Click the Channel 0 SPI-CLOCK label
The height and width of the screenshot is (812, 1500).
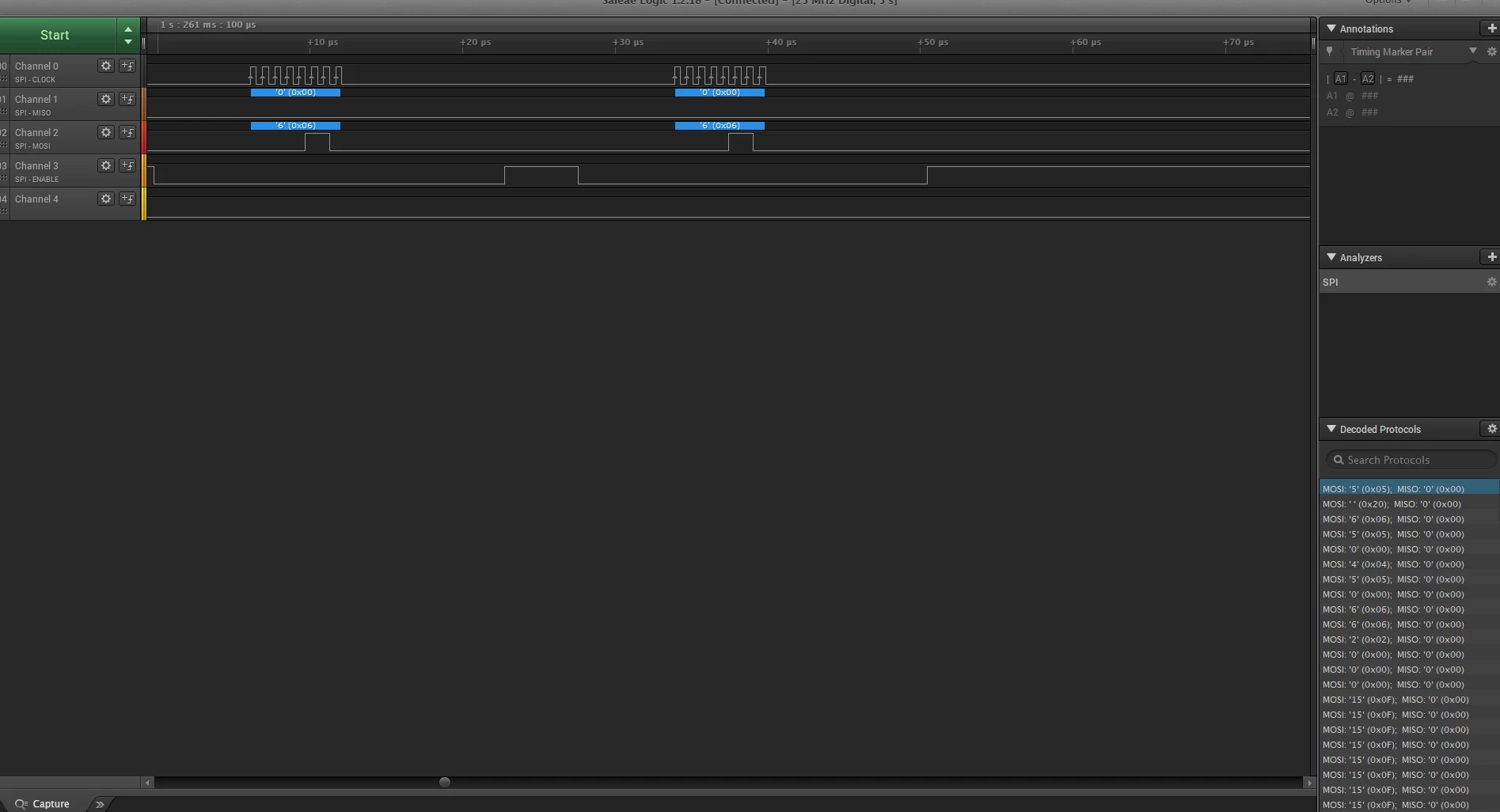tap(35, 79)
